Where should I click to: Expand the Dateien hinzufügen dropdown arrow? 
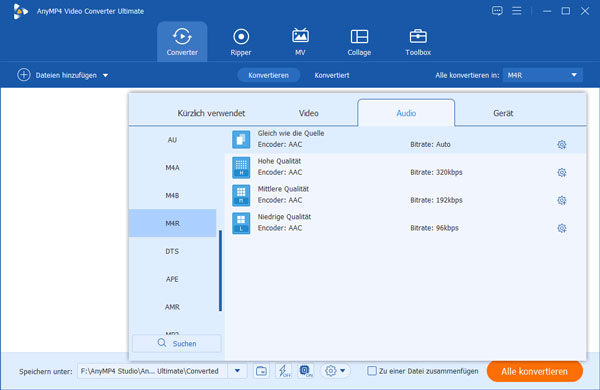click(x=105, y=76)
